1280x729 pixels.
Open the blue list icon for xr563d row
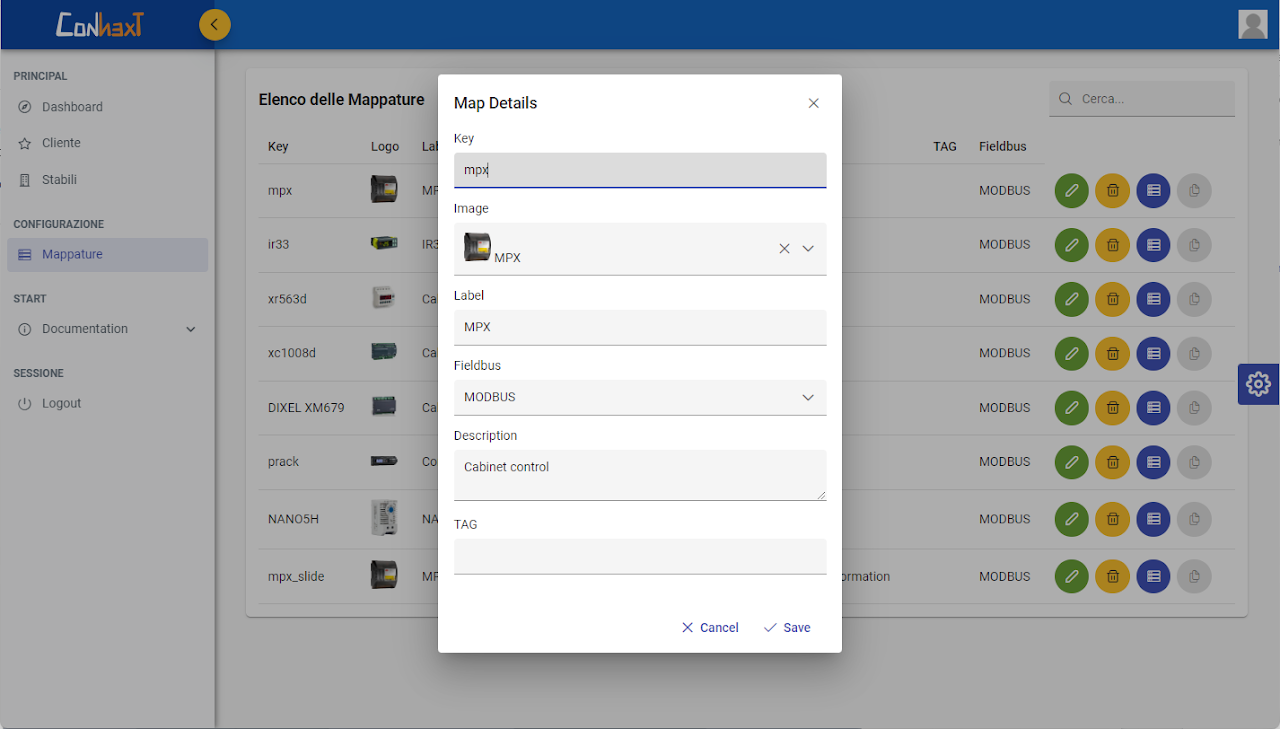click(1153, 299)
